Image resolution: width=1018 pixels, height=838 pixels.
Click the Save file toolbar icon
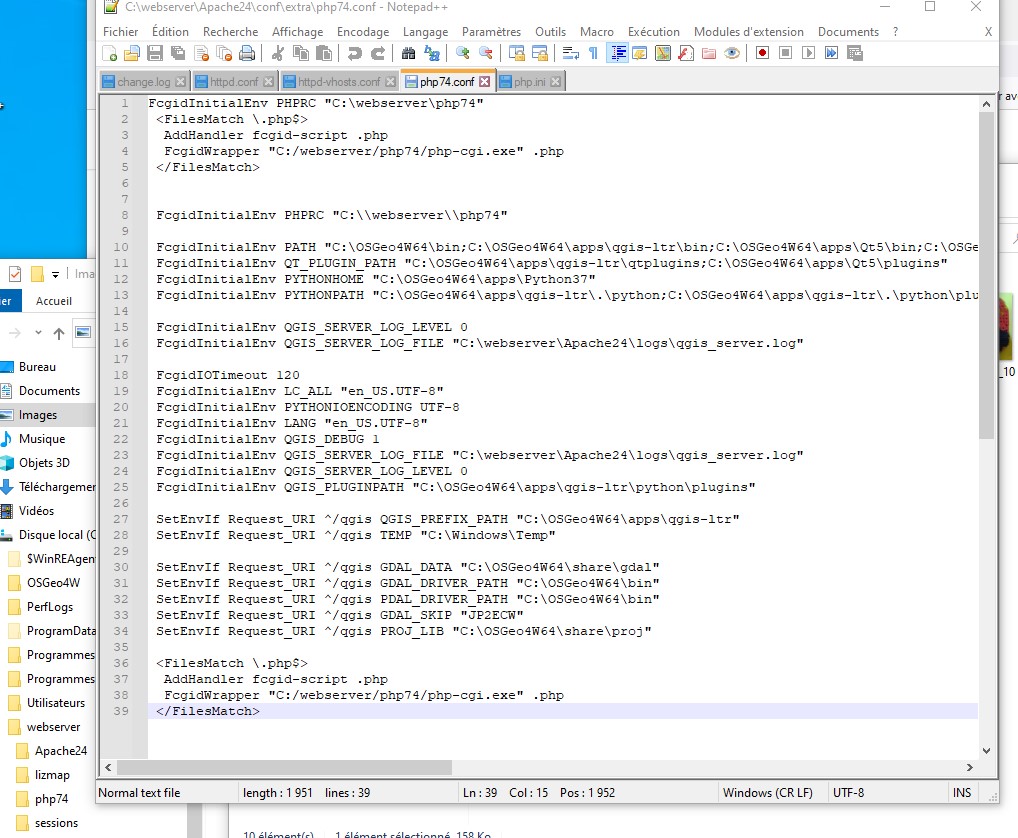tap(156, 54)
